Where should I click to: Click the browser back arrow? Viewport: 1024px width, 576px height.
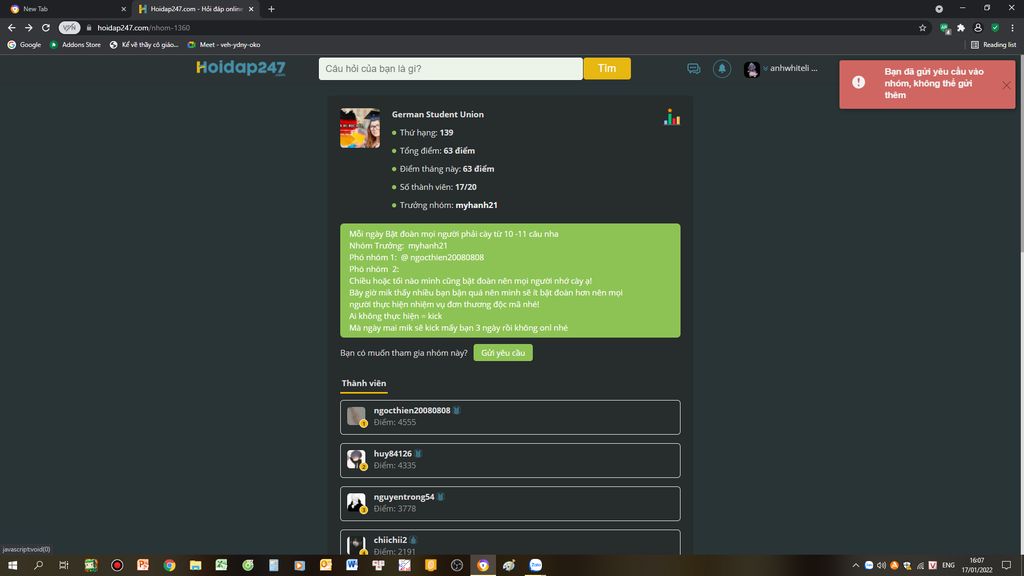(12, 27)
